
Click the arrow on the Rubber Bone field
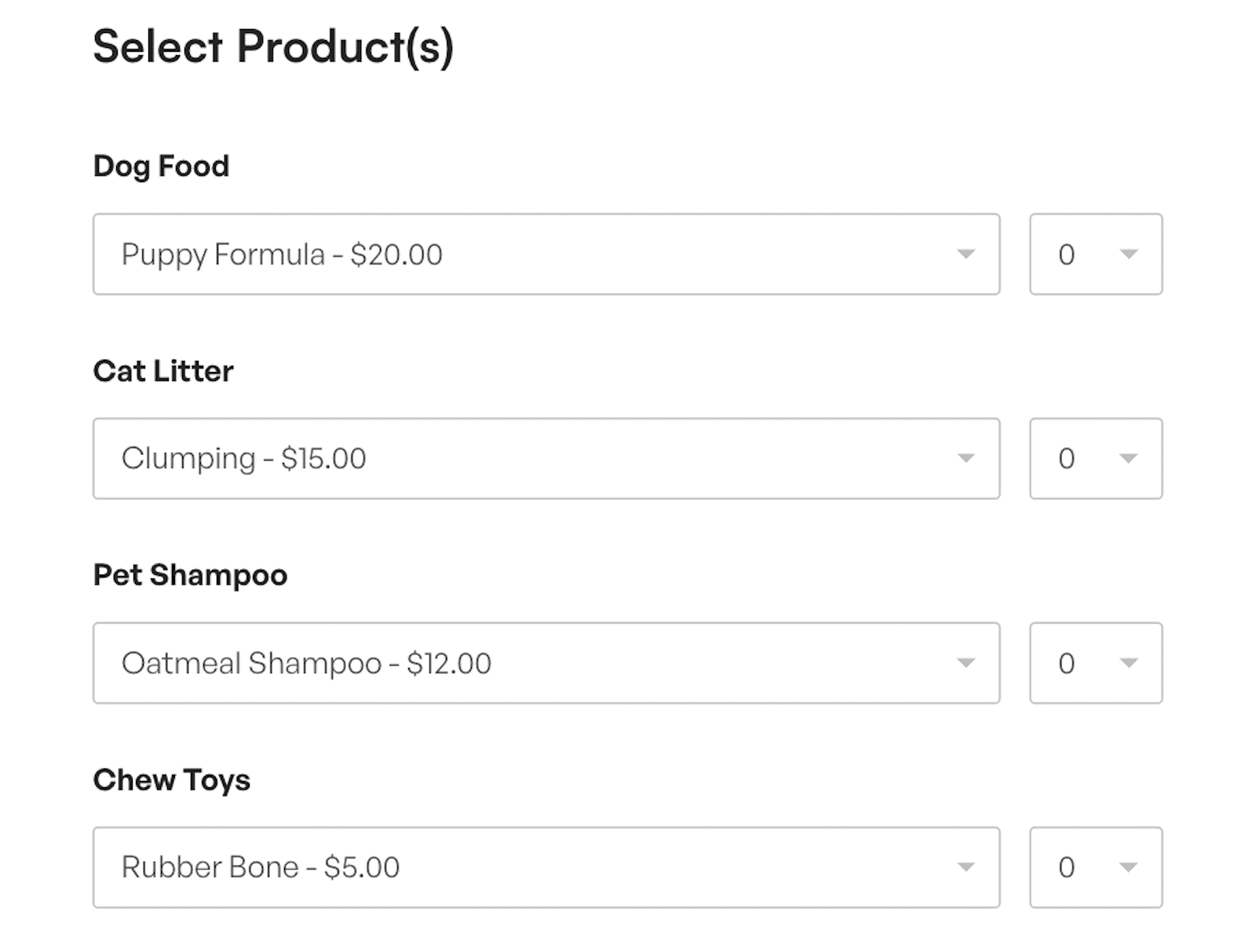point(968,867)
